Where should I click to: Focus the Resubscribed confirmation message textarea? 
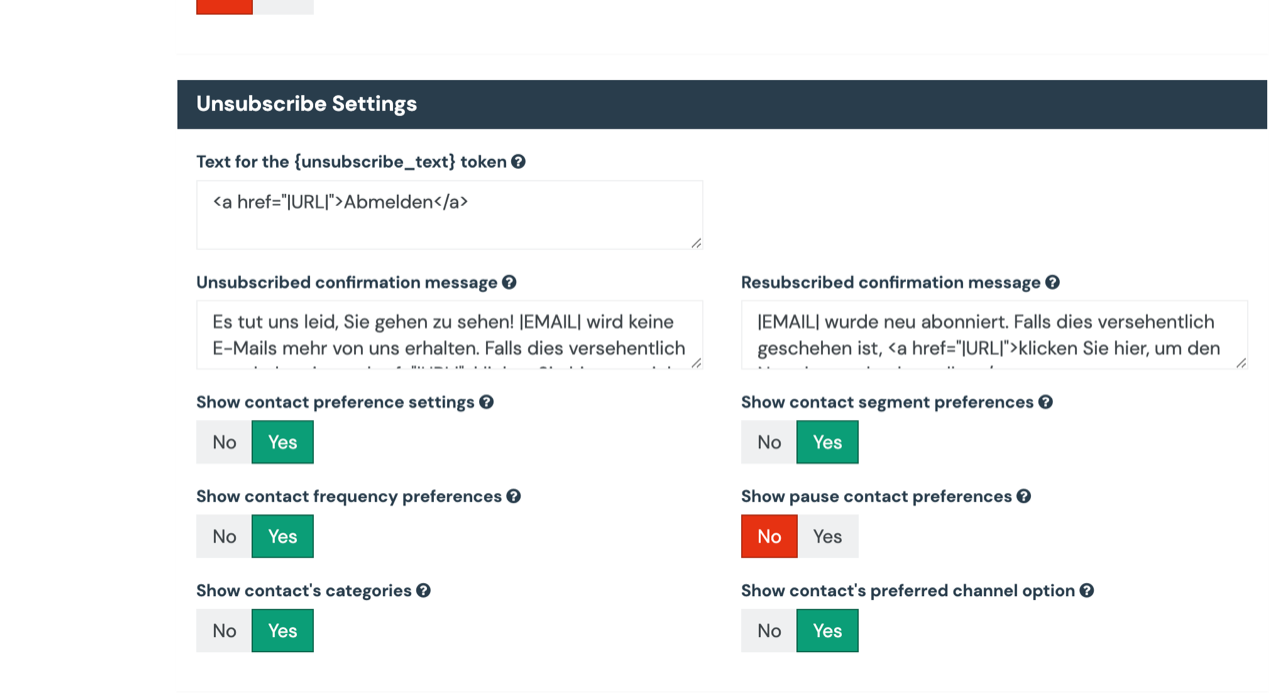point(994,335)
